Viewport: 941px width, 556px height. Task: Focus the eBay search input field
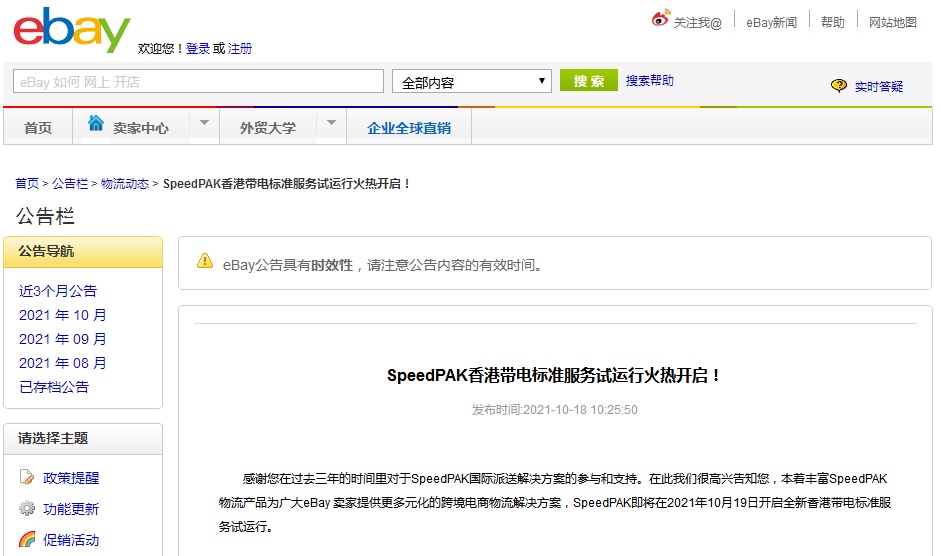[x=198, y=81]
